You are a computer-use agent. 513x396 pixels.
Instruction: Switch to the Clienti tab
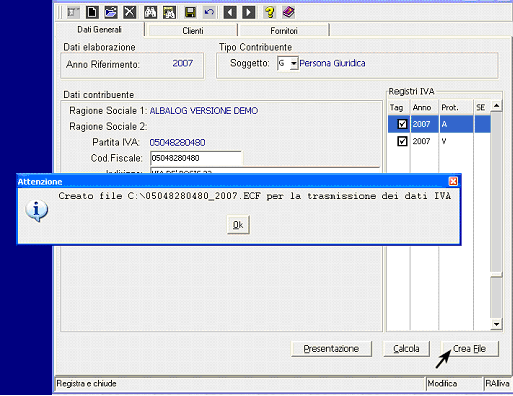click(193, 31)
